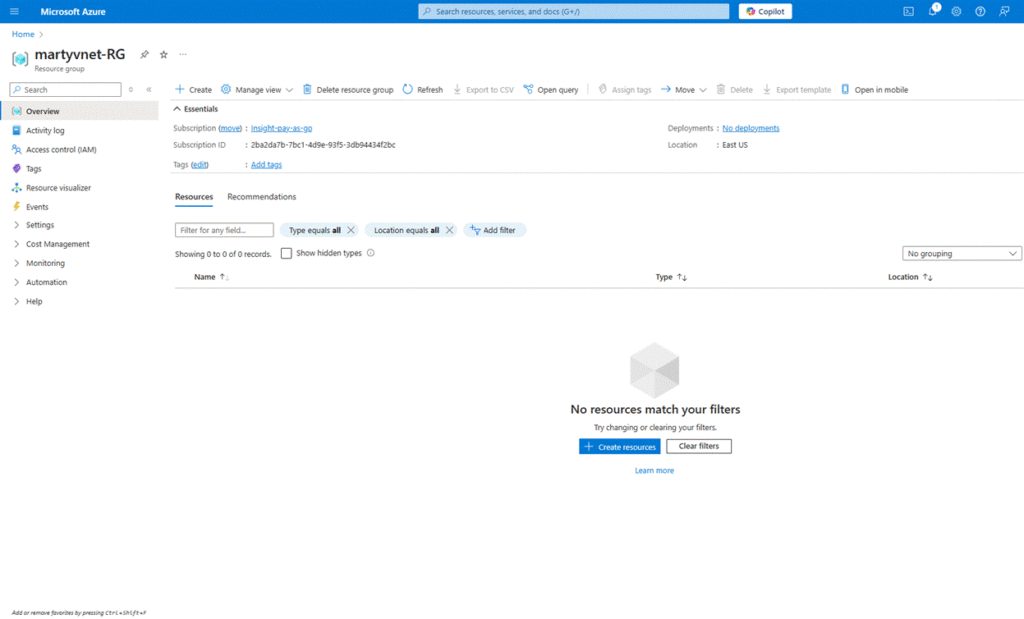Pin the martyvnet-RG resource group
This screenshot has height=619, width=1024.
[144, 54]
